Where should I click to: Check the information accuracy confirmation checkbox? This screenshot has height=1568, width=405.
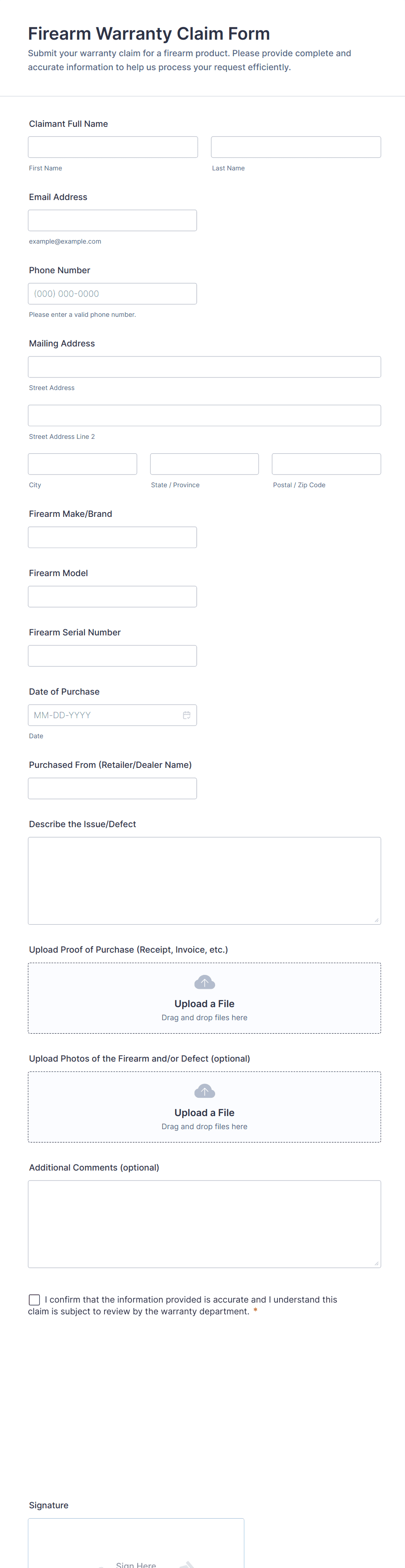tap(35, 1300)
